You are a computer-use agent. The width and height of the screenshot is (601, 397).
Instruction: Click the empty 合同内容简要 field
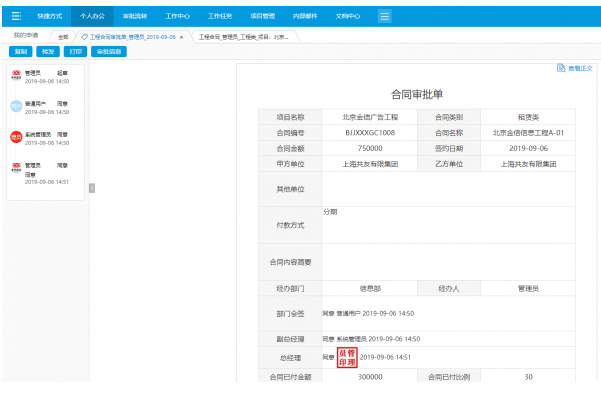tap(448, 262)
